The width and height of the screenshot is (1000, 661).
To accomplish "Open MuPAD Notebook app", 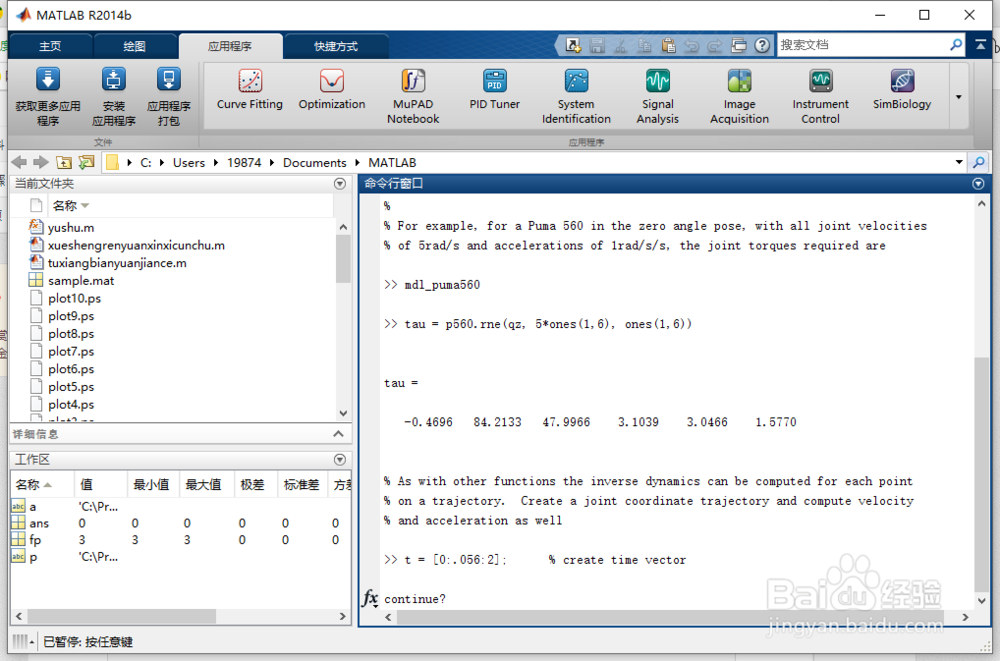I will pyautogui.click(x=413, y=96).
